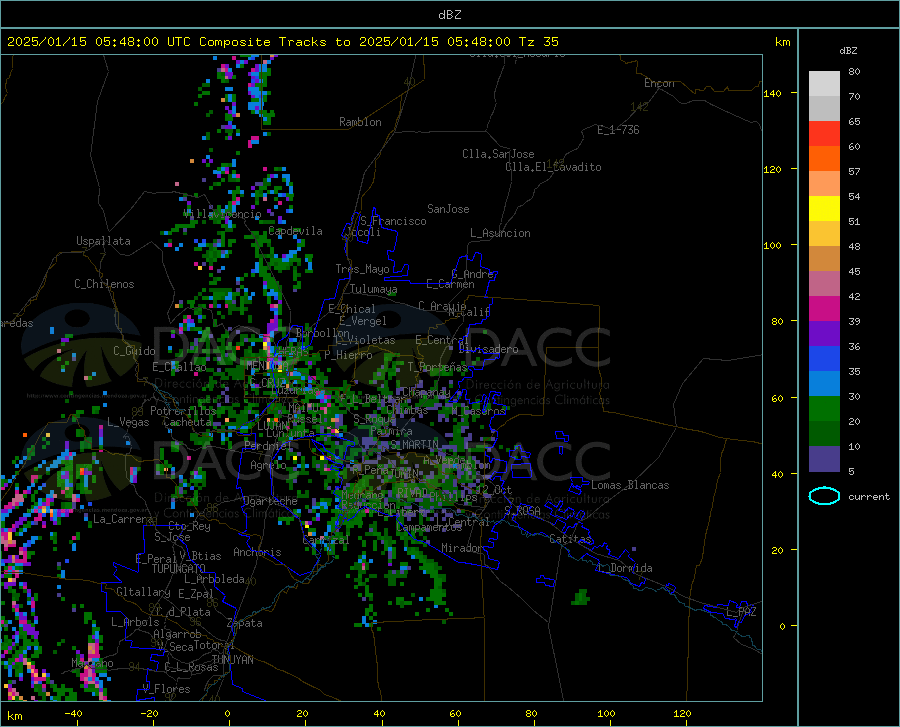Click the L_Vegas label

coord(128,422)
